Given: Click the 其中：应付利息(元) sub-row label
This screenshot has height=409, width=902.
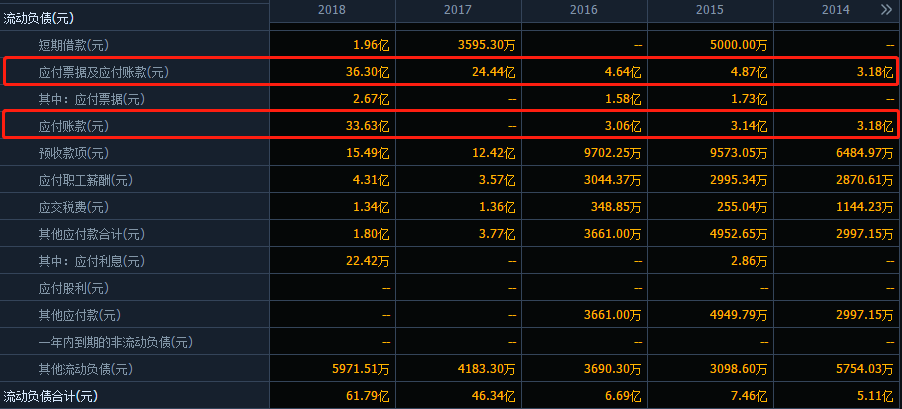Looking at the screenshot, I should [x=91, y=261].
